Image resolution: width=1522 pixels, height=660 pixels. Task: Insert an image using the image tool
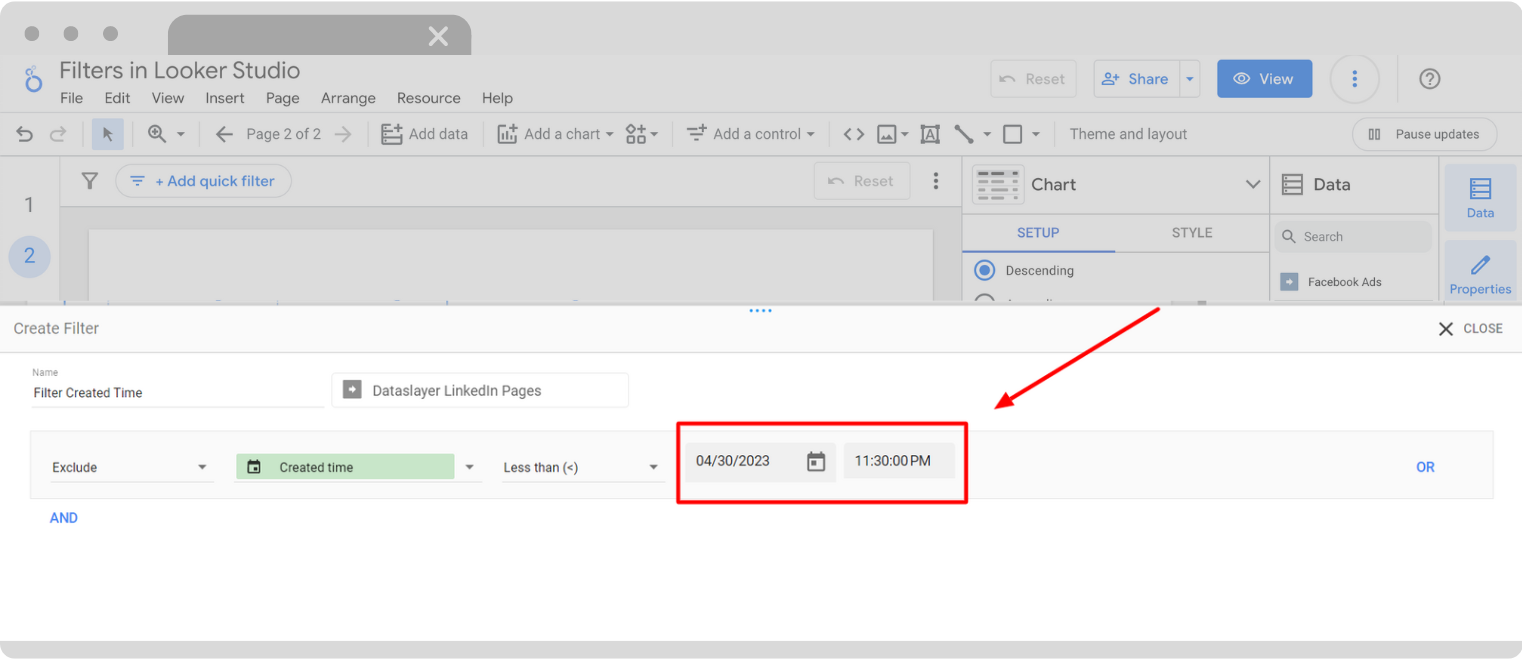888,133
